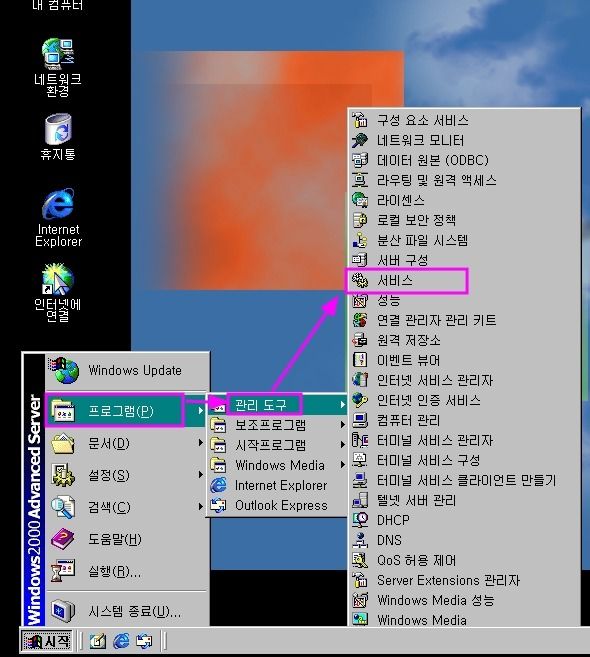Screen dimensions: 590x657
Task: Click the 컴퓨터 관리 icon
Action: click(360, 420)
